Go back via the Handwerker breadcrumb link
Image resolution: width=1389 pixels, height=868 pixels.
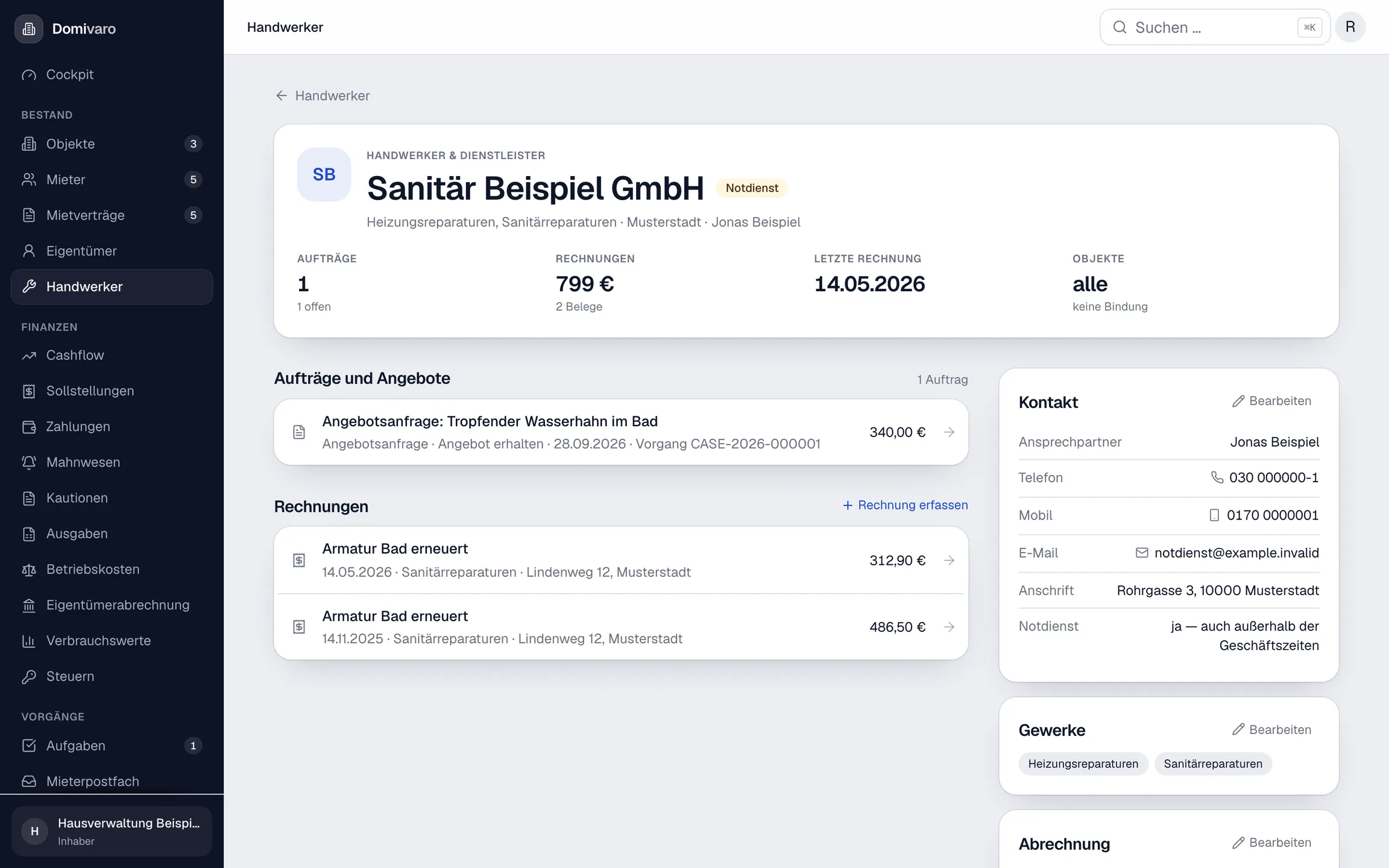point(323,96)
